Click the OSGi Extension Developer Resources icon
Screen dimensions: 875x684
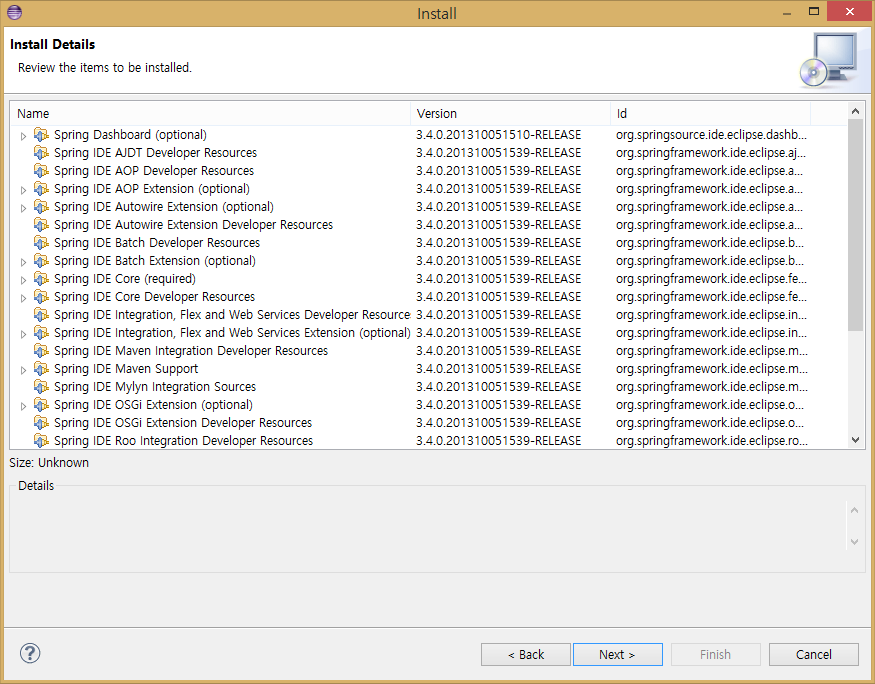(41, 422)
